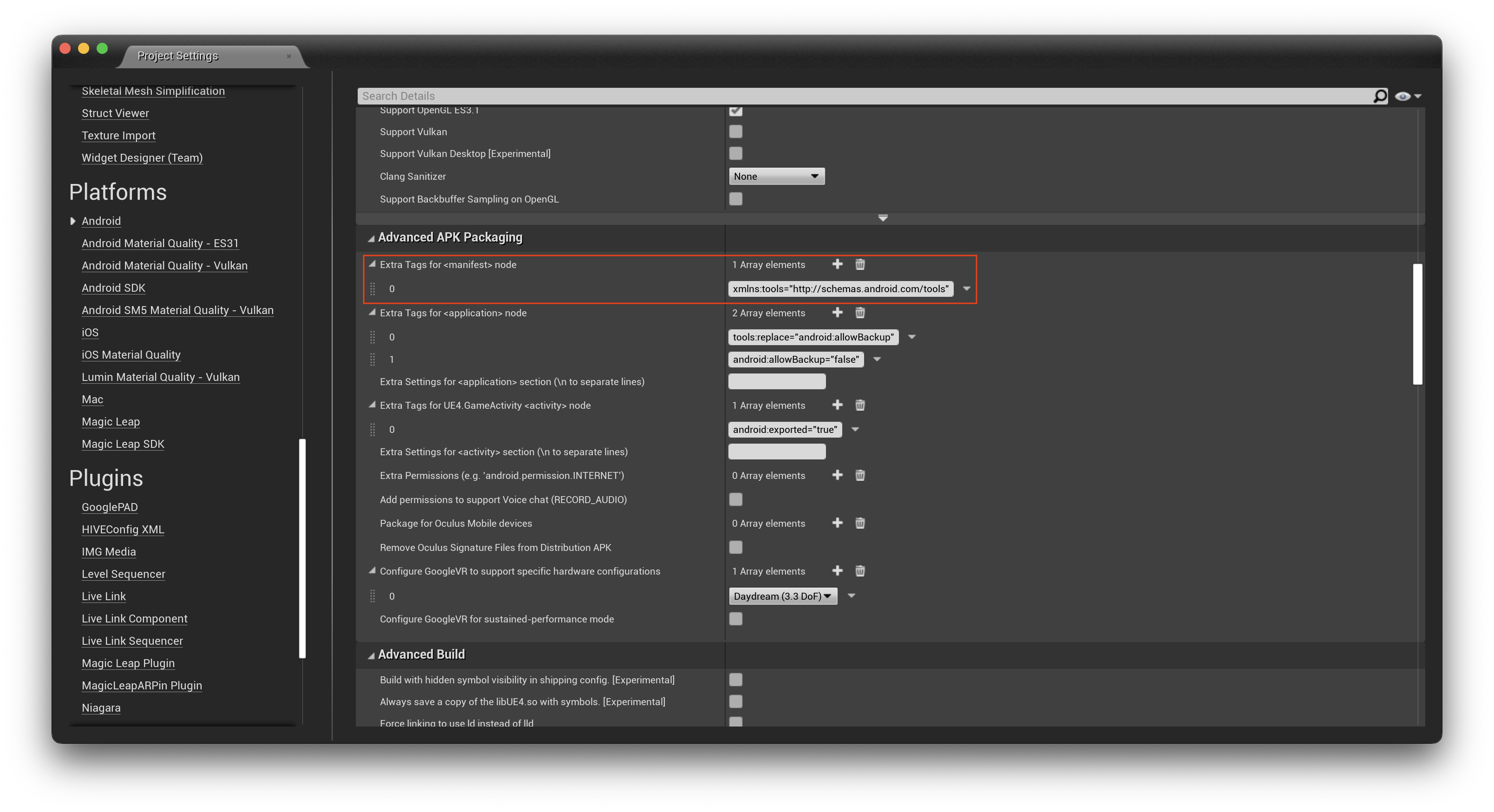Enable Voice chat RECORD_AUDIO permissions checkbox

point(735,499)
